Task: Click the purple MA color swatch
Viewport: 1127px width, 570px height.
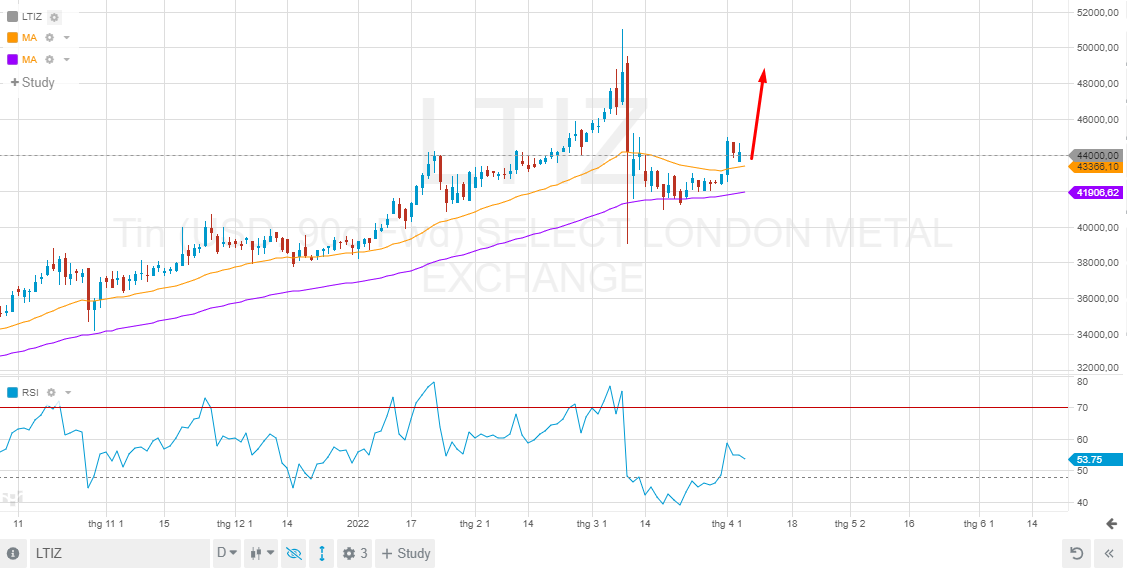Action: [12, 60]
